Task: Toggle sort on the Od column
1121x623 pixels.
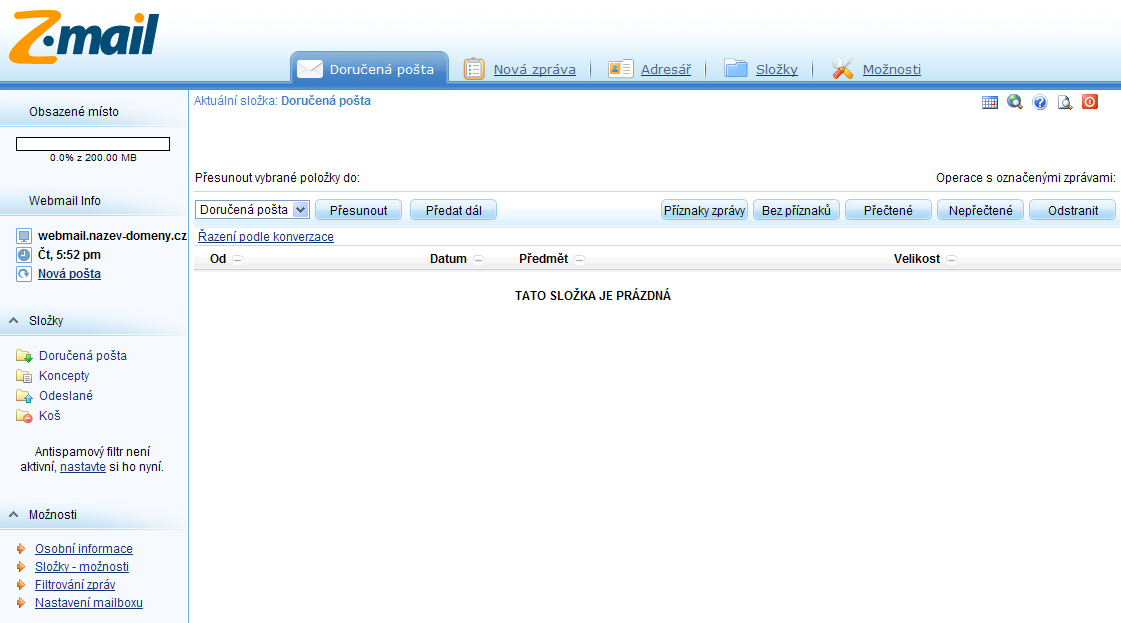Action: click(237, 260)
